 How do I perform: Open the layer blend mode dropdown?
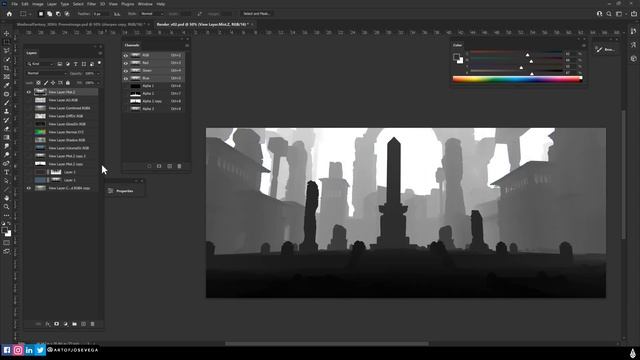click(46, 73)
